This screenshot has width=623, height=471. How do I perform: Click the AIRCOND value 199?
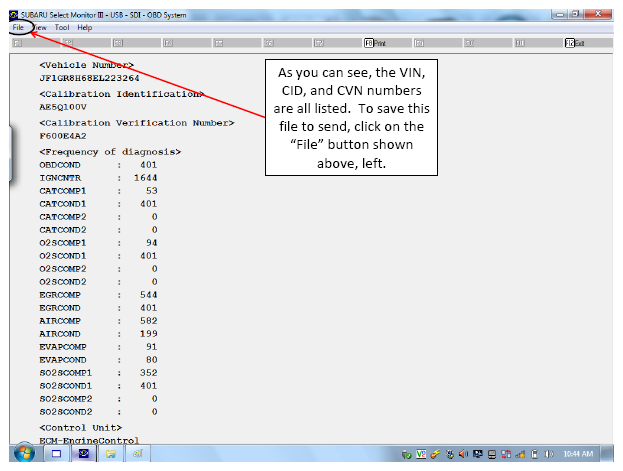[x=149, y=334]
